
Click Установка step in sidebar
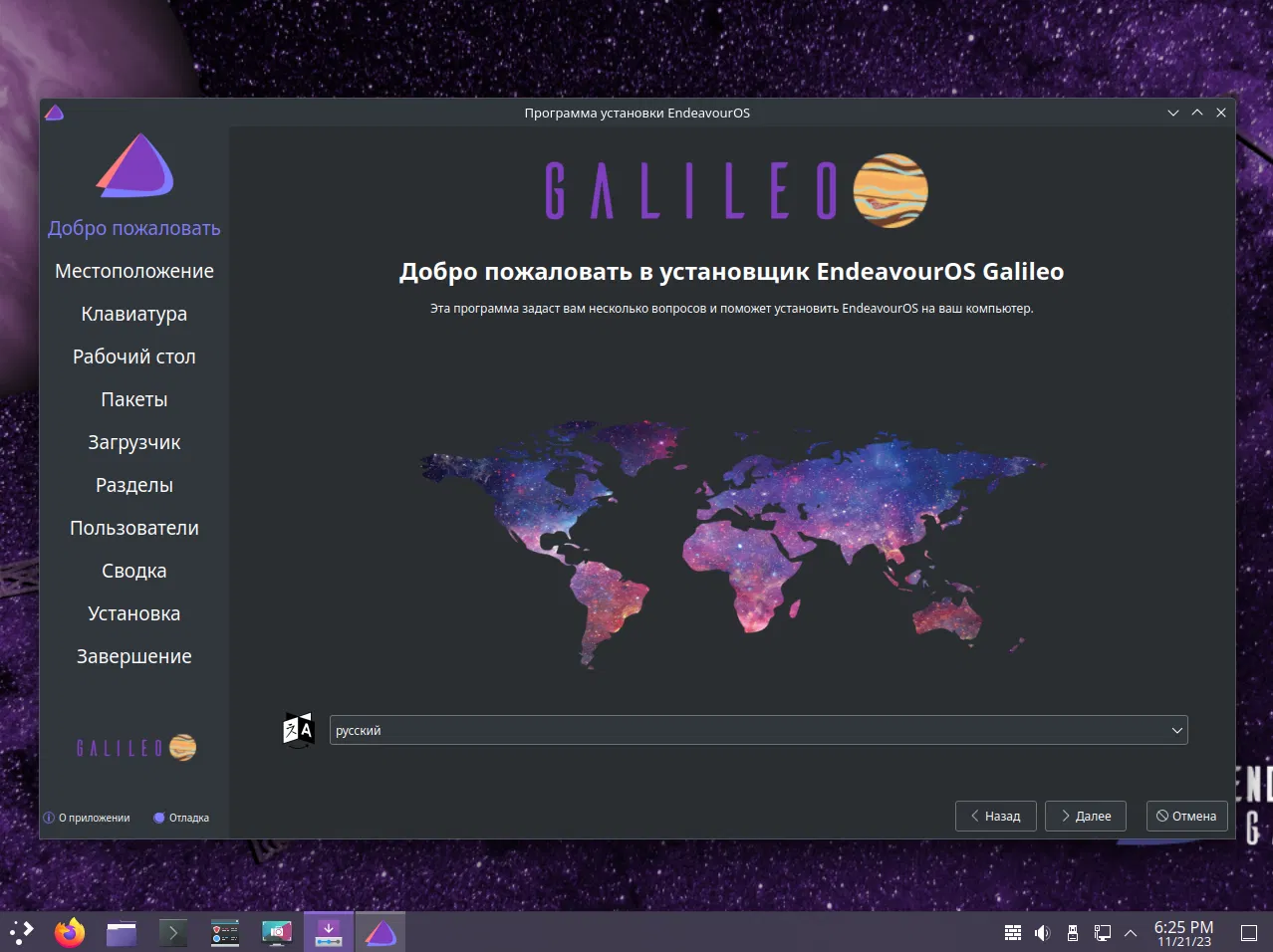point(134,613)
